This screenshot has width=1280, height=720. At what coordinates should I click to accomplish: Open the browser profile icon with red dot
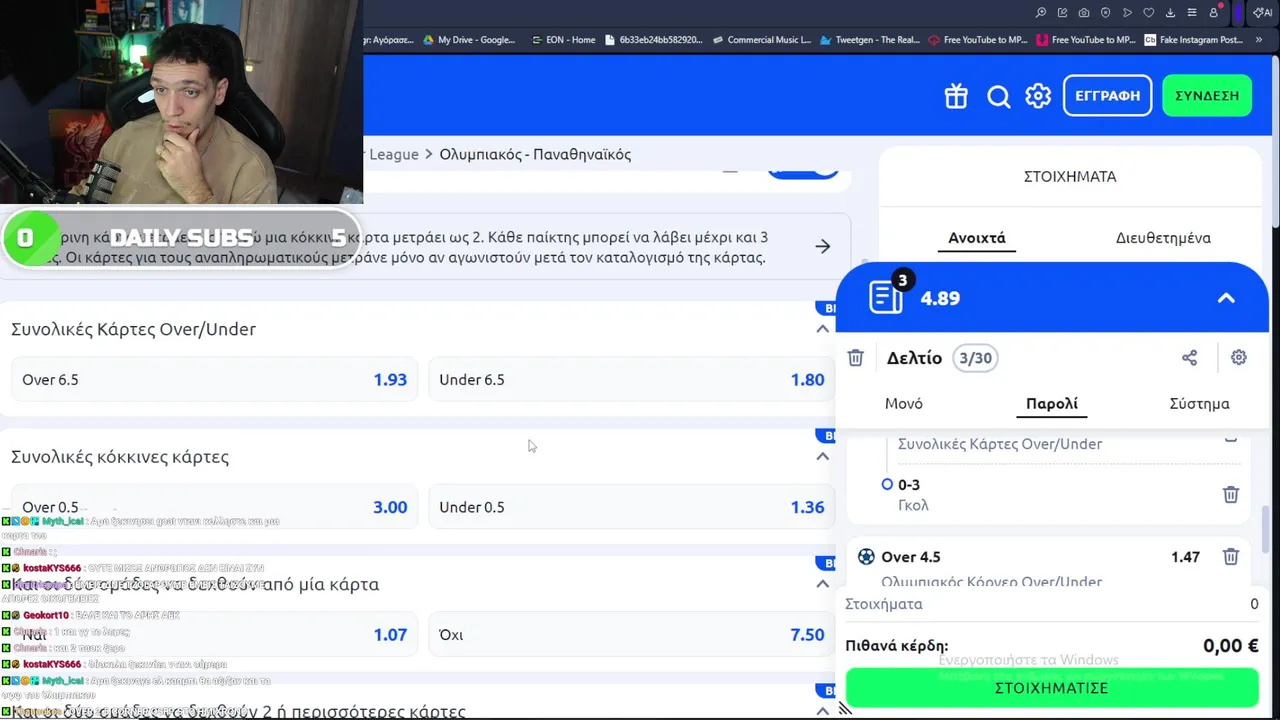[1214, 13]
